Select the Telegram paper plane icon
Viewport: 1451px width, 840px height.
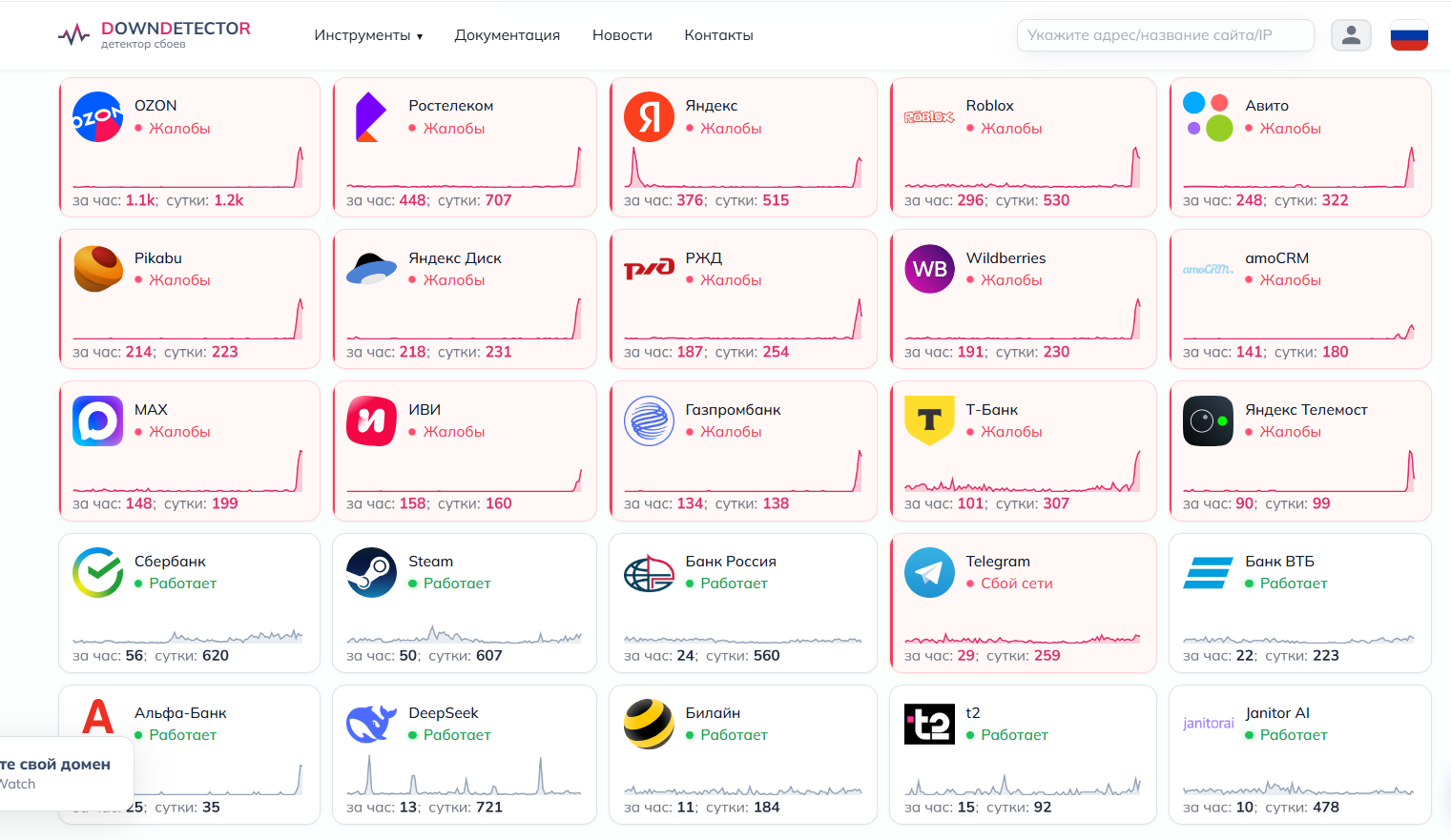929,572
